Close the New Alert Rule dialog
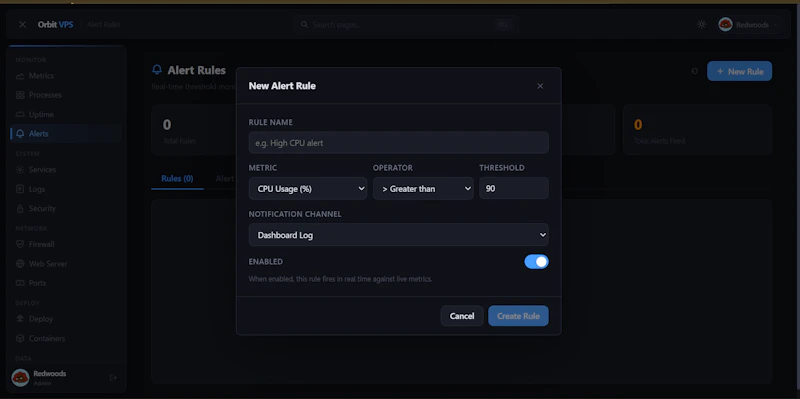This screenshot has width=800, height=399. point(540,86)
